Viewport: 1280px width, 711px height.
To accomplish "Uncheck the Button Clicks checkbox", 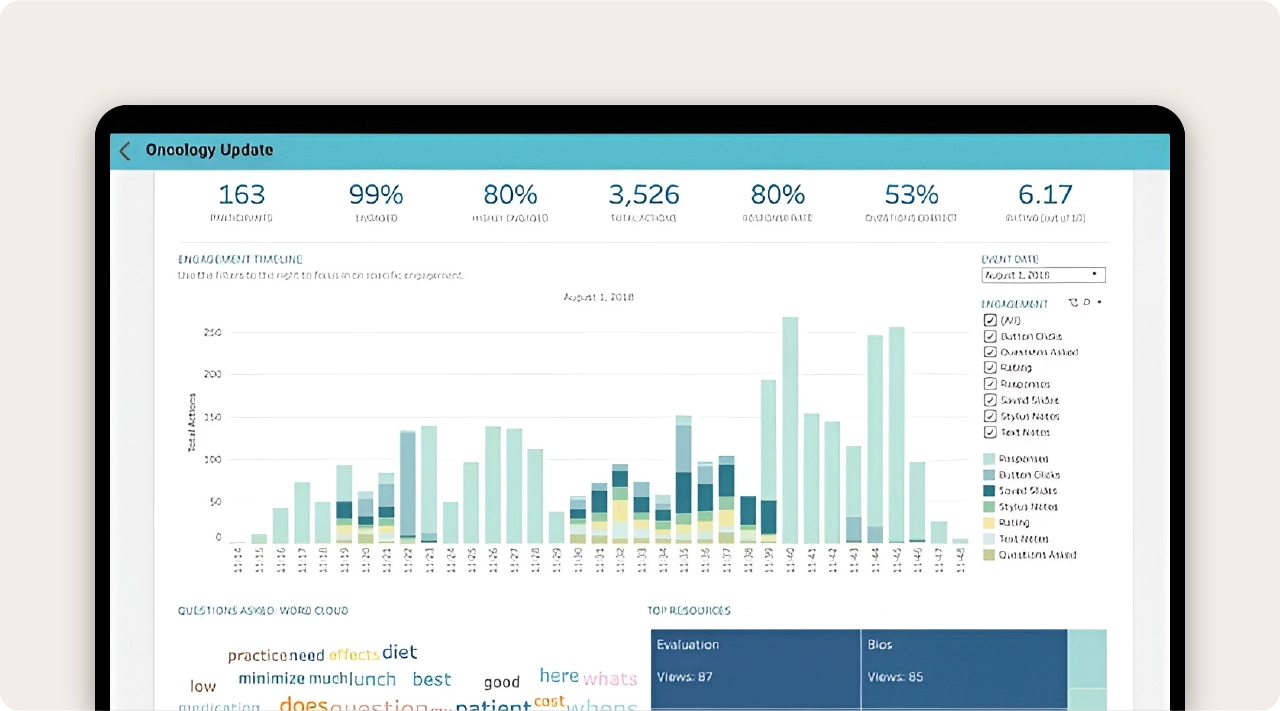I will [x=989, y=336].
